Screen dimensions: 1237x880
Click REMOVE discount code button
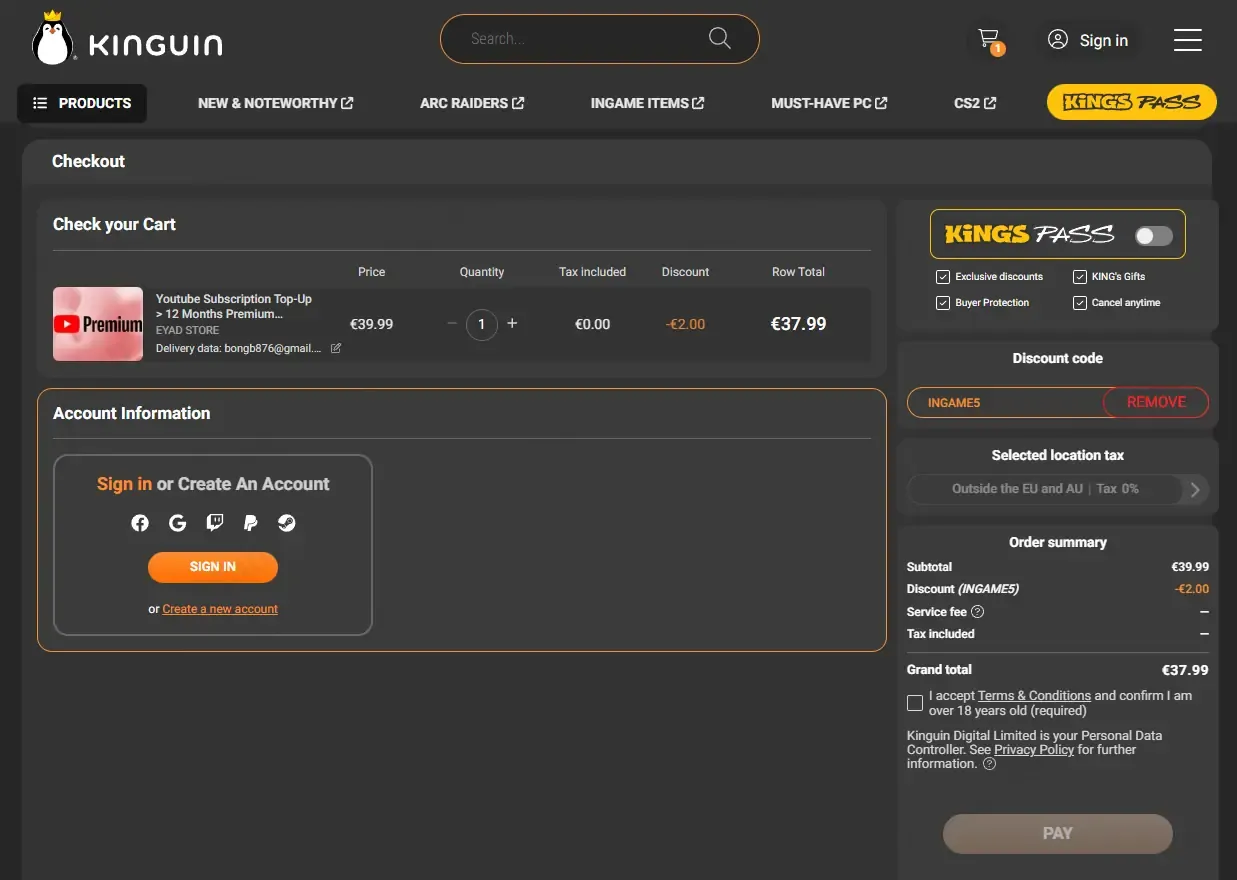tap(1156, 402)
